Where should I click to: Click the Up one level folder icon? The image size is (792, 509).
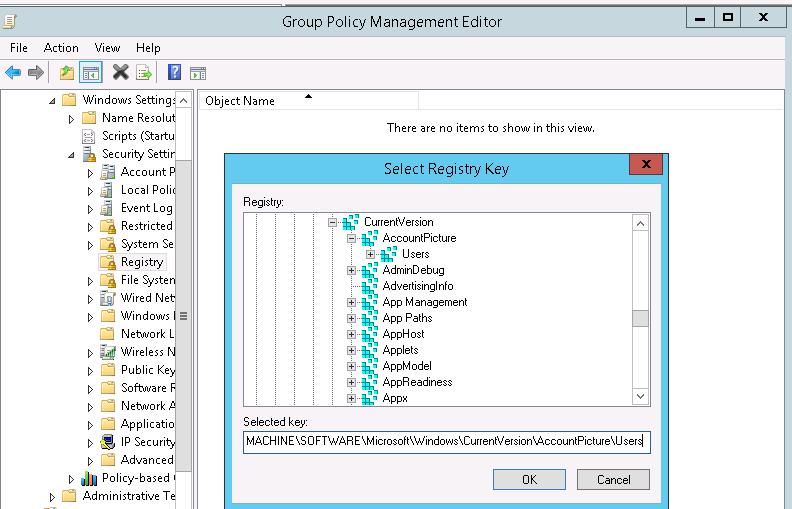(67, 72)
